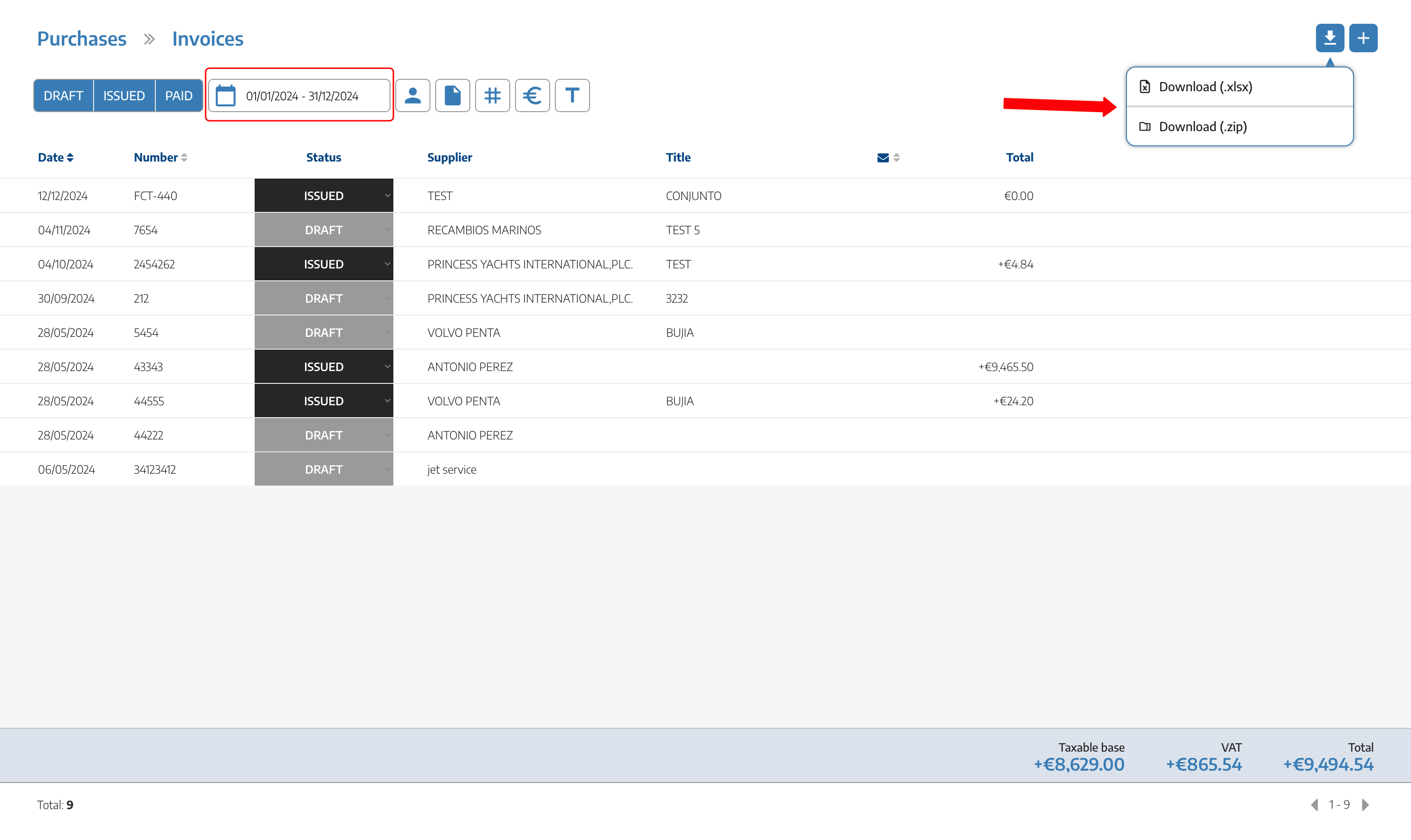Click date 04/11/2024
1411x840 pixels.
[x=64, y=230]
